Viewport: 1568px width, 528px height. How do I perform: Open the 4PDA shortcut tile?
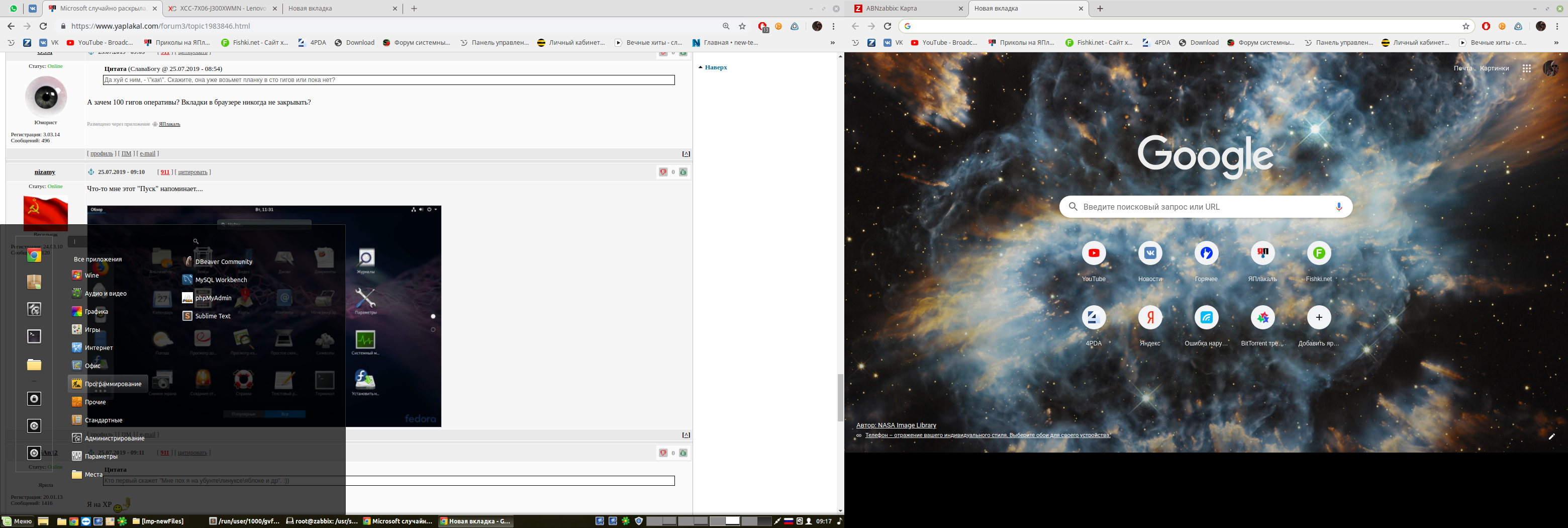1093,318
